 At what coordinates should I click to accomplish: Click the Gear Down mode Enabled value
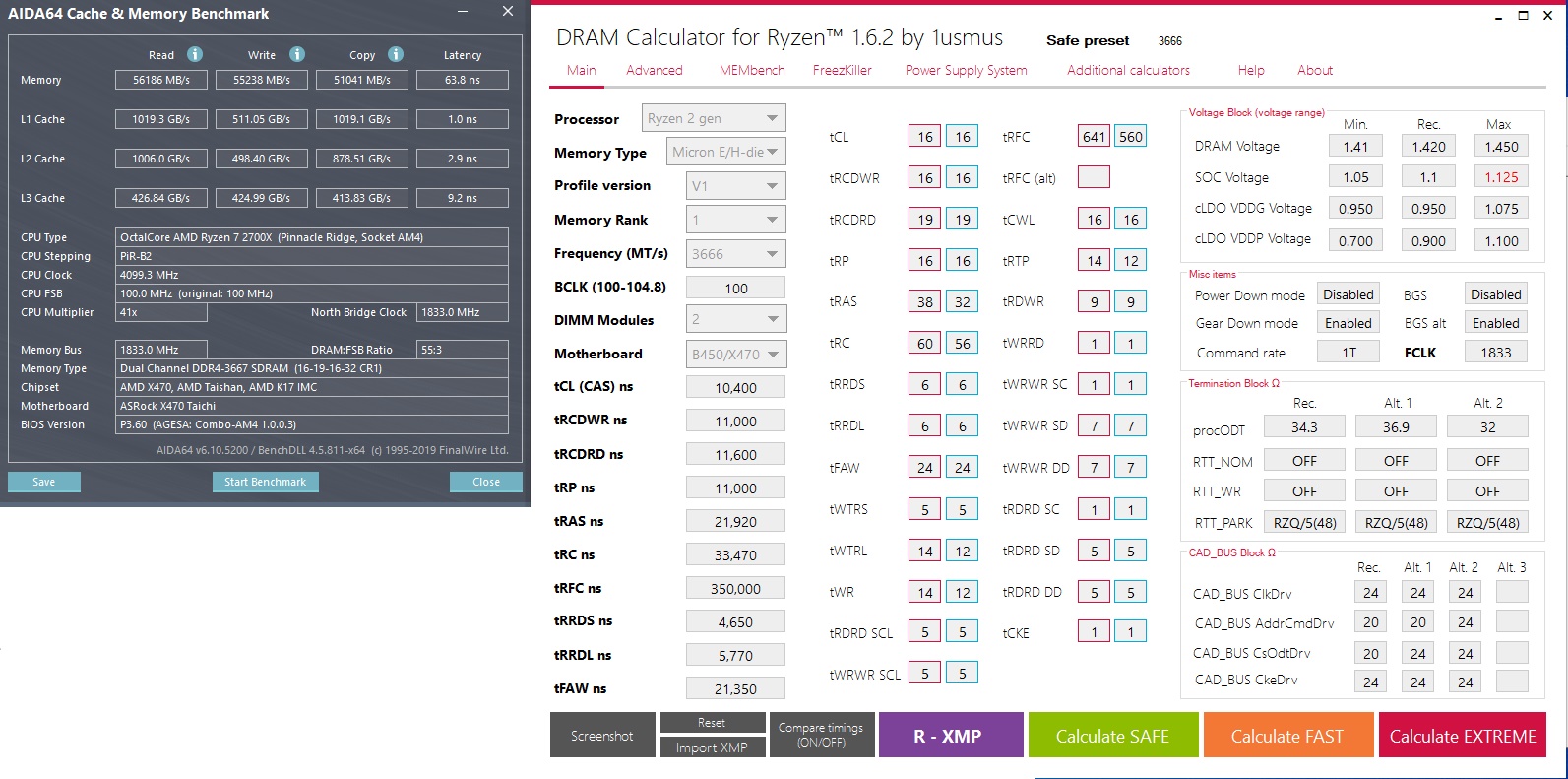[x=1348, y=323]
